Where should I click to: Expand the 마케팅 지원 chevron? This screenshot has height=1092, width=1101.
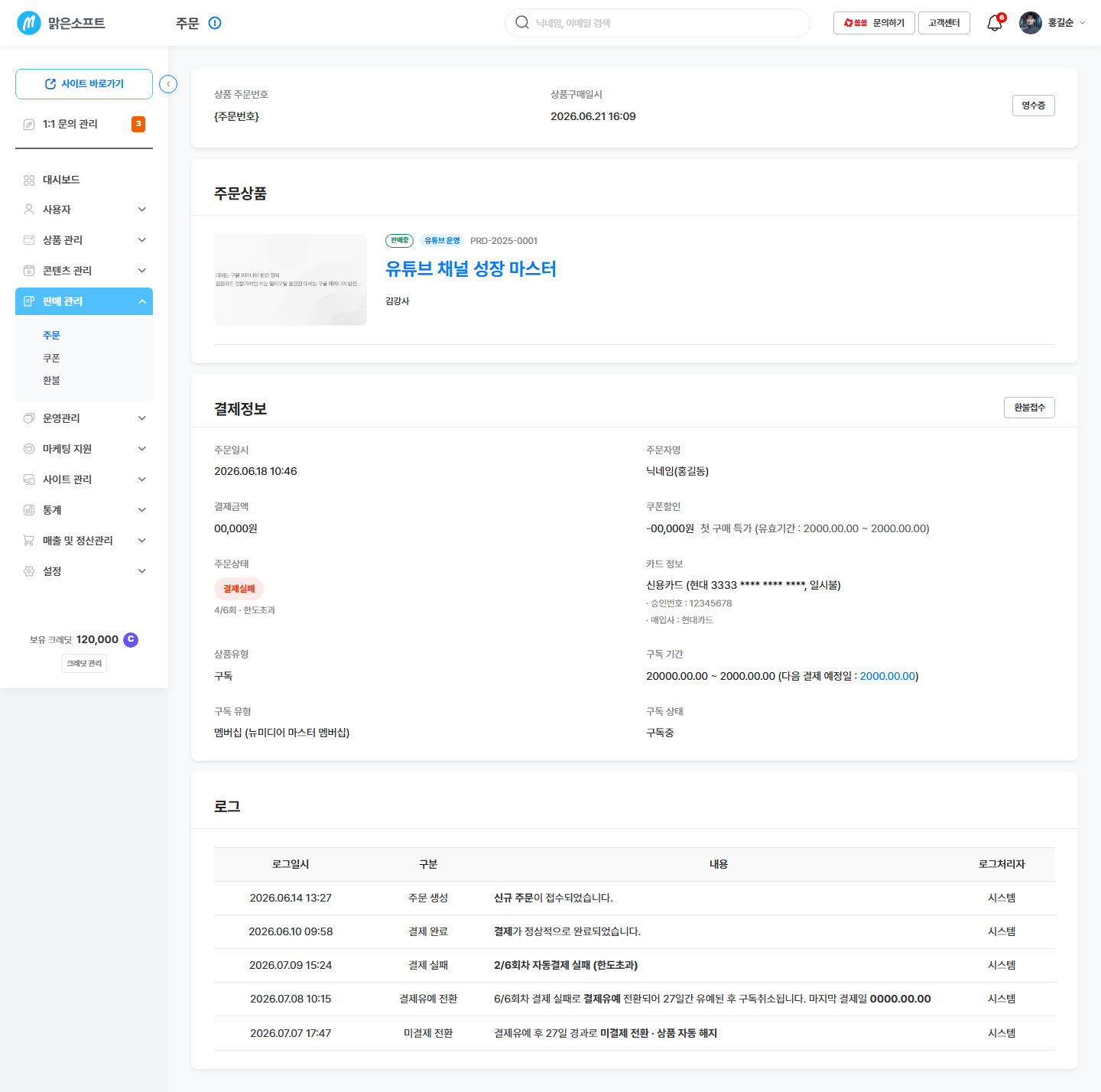142,449
